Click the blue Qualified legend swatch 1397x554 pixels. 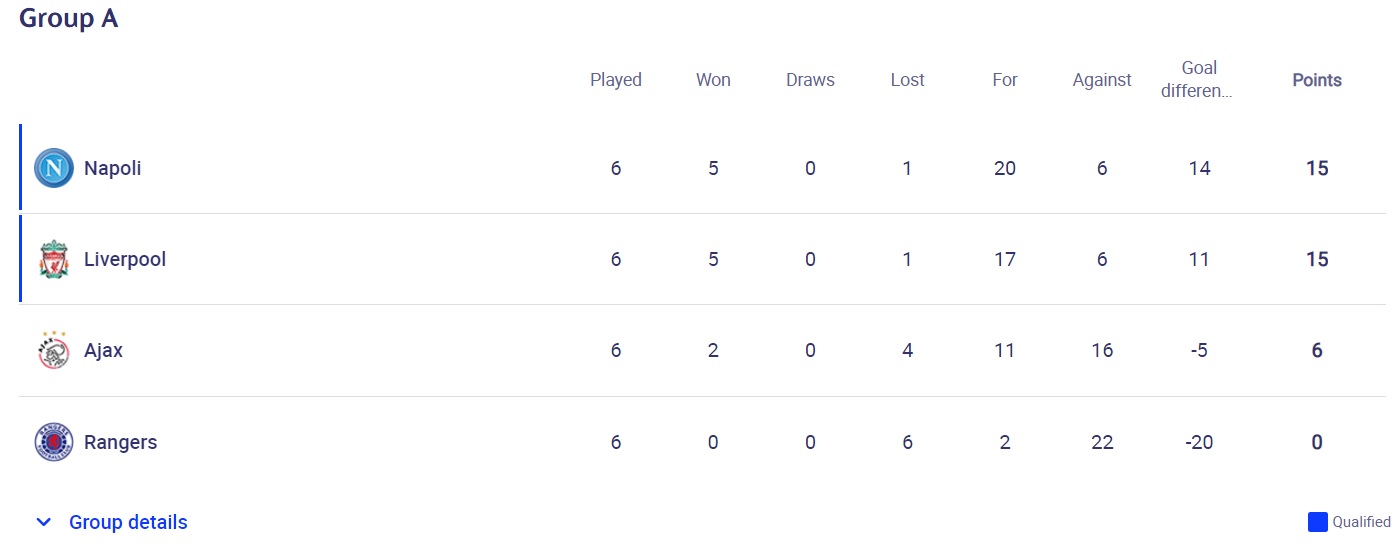click(x=1317, y=522)
